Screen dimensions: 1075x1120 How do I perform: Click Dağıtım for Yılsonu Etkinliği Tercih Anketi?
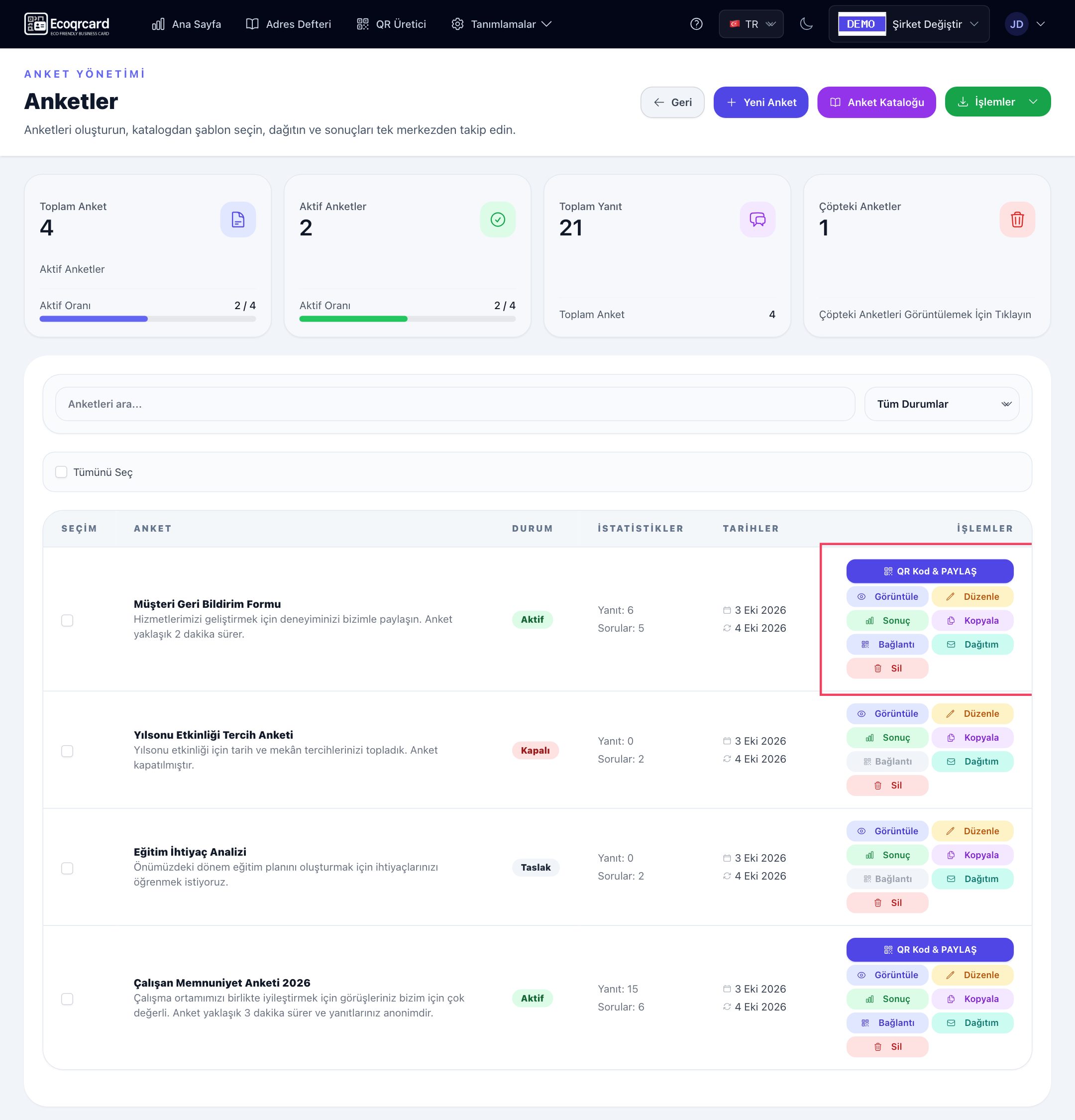pos(972,762)
